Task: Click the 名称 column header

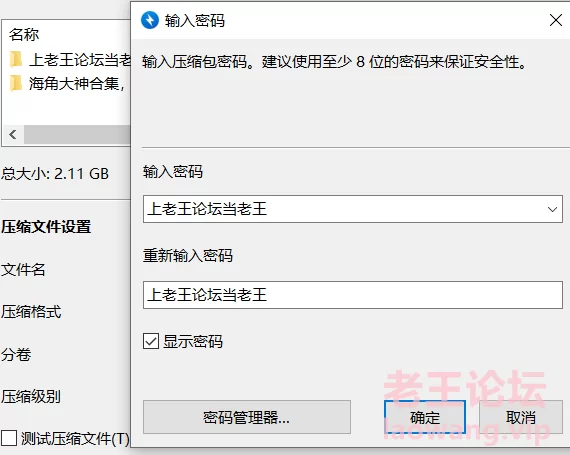Action: click(x=24, y=35)
